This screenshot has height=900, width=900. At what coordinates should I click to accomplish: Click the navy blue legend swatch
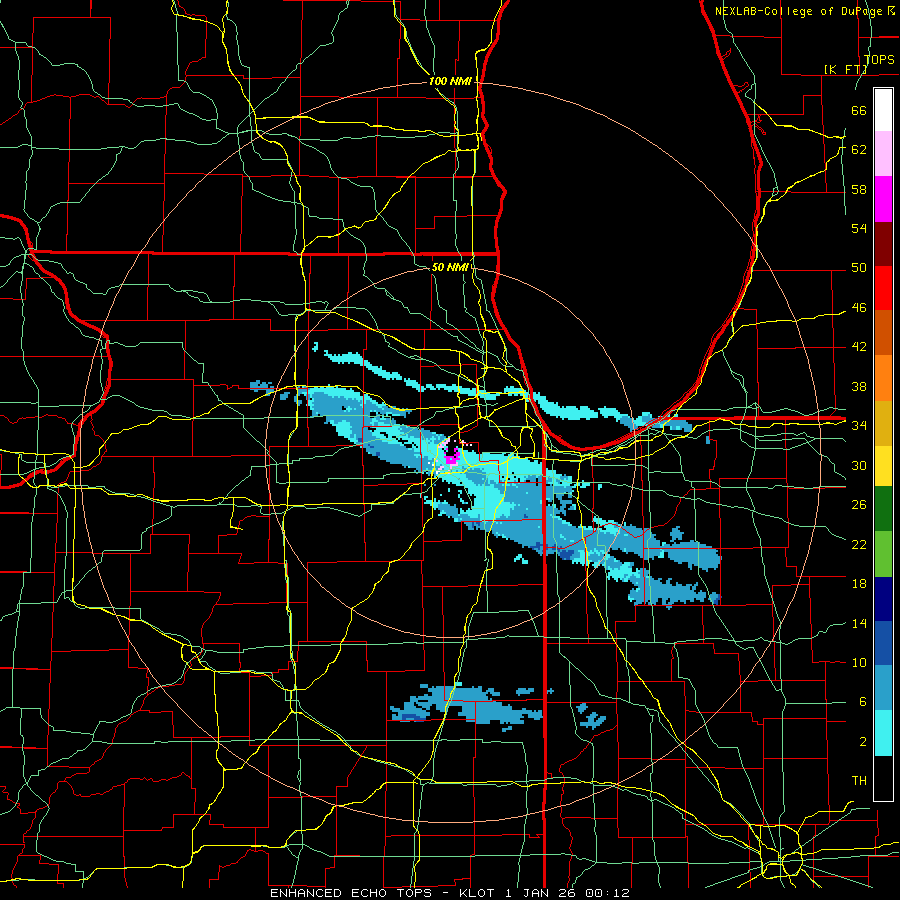[883, 599]
